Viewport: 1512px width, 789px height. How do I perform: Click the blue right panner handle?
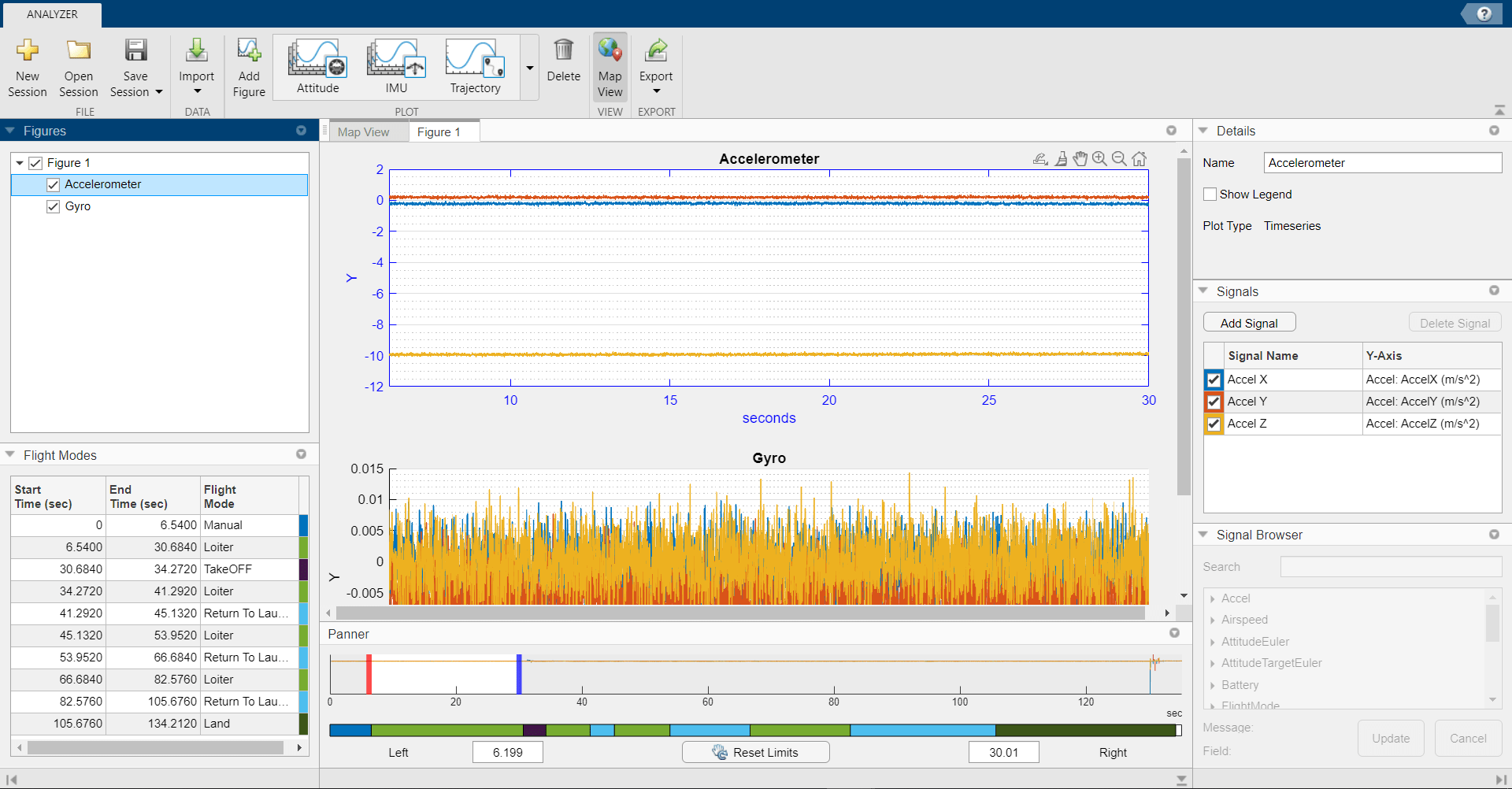click(519, 673)
